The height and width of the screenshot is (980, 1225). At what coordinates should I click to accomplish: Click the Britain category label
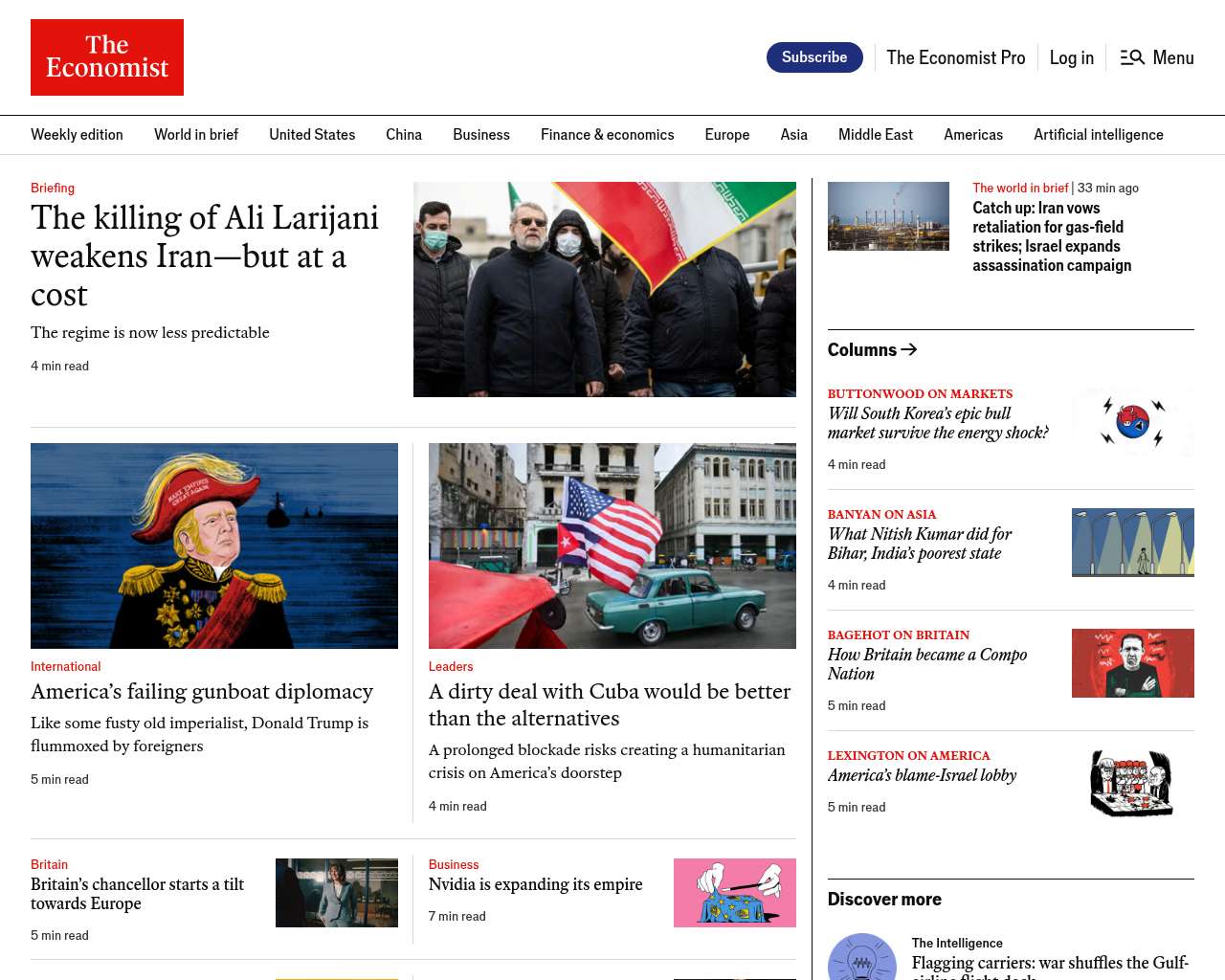pyautogui.click(x=49, y=864)
